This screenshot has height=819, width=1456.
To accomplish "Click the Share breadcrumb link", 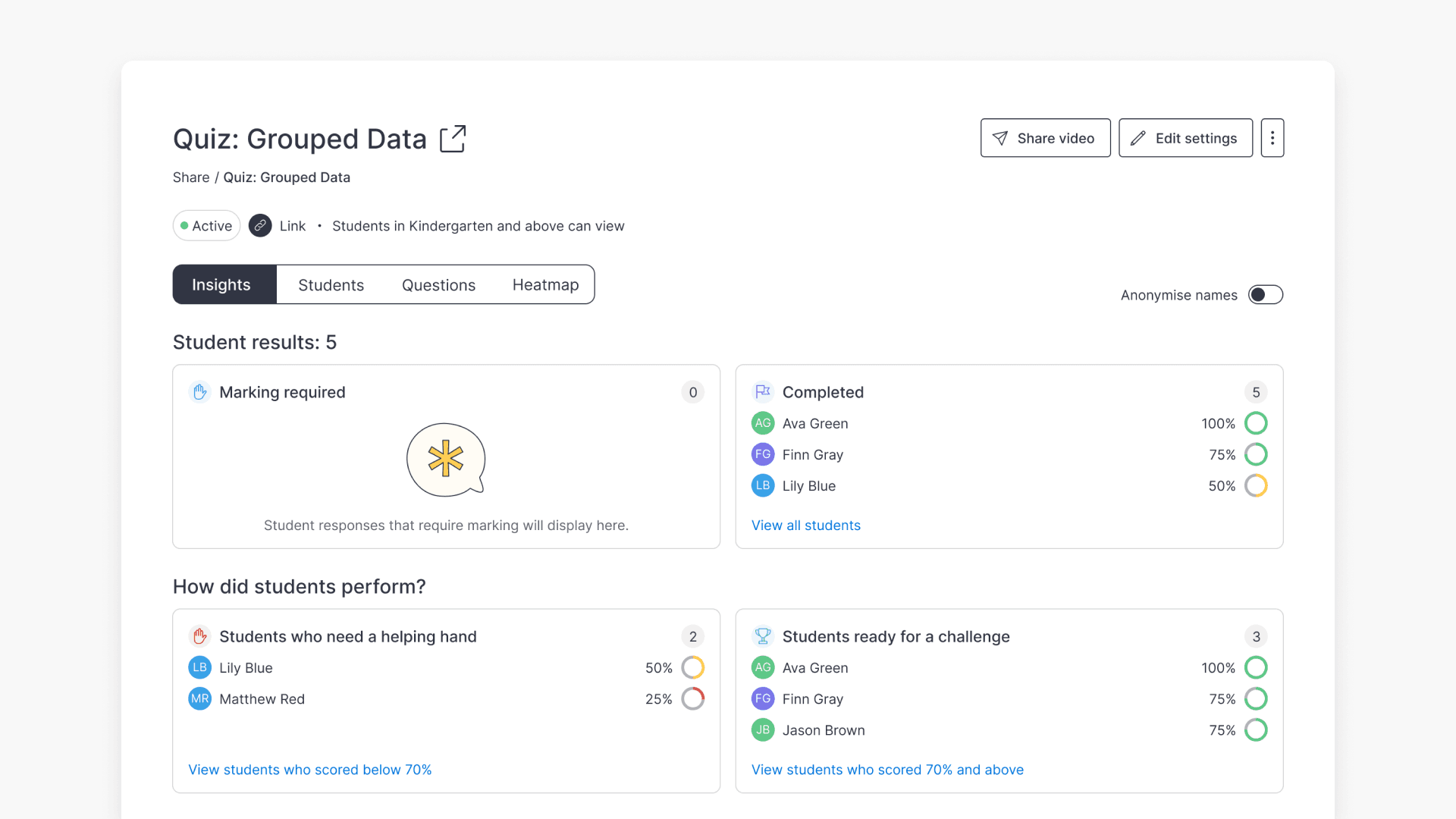I will point(190,177).
